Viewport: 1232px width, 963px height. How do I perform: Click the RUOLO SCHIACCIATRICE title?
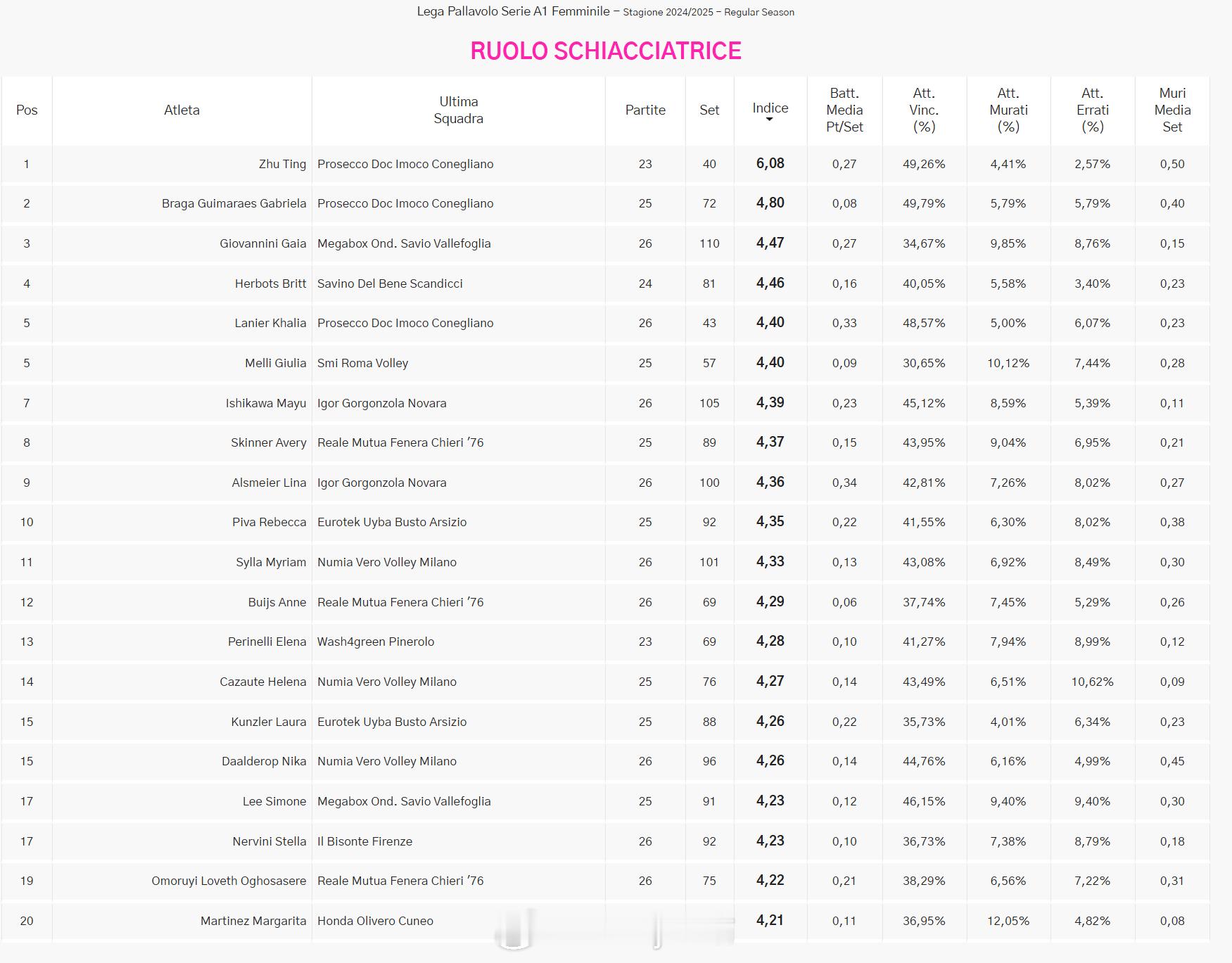pos(606,51)
